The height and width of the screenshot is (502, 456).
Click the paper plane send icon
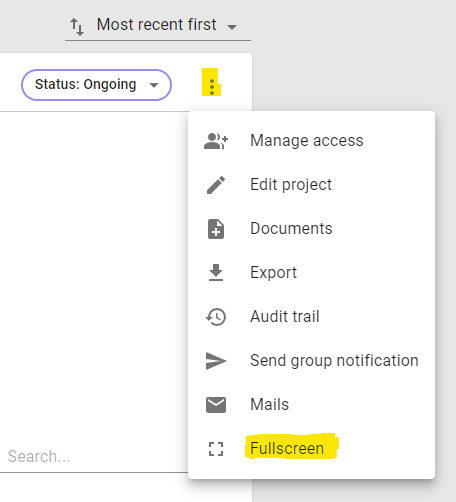[x=216, y=361]
